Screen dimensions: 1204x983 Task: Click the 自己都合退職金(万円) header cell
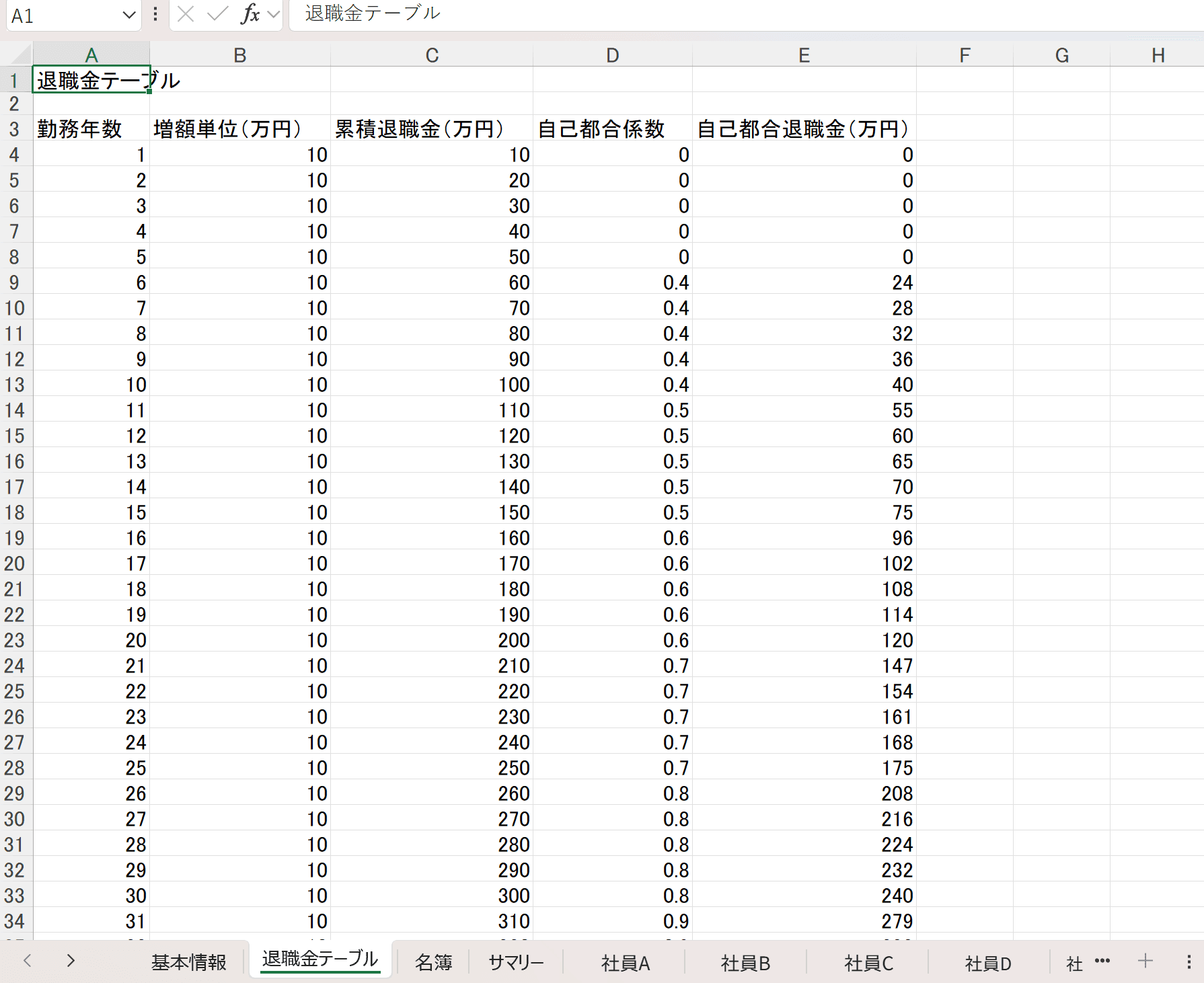pos(804,128)
